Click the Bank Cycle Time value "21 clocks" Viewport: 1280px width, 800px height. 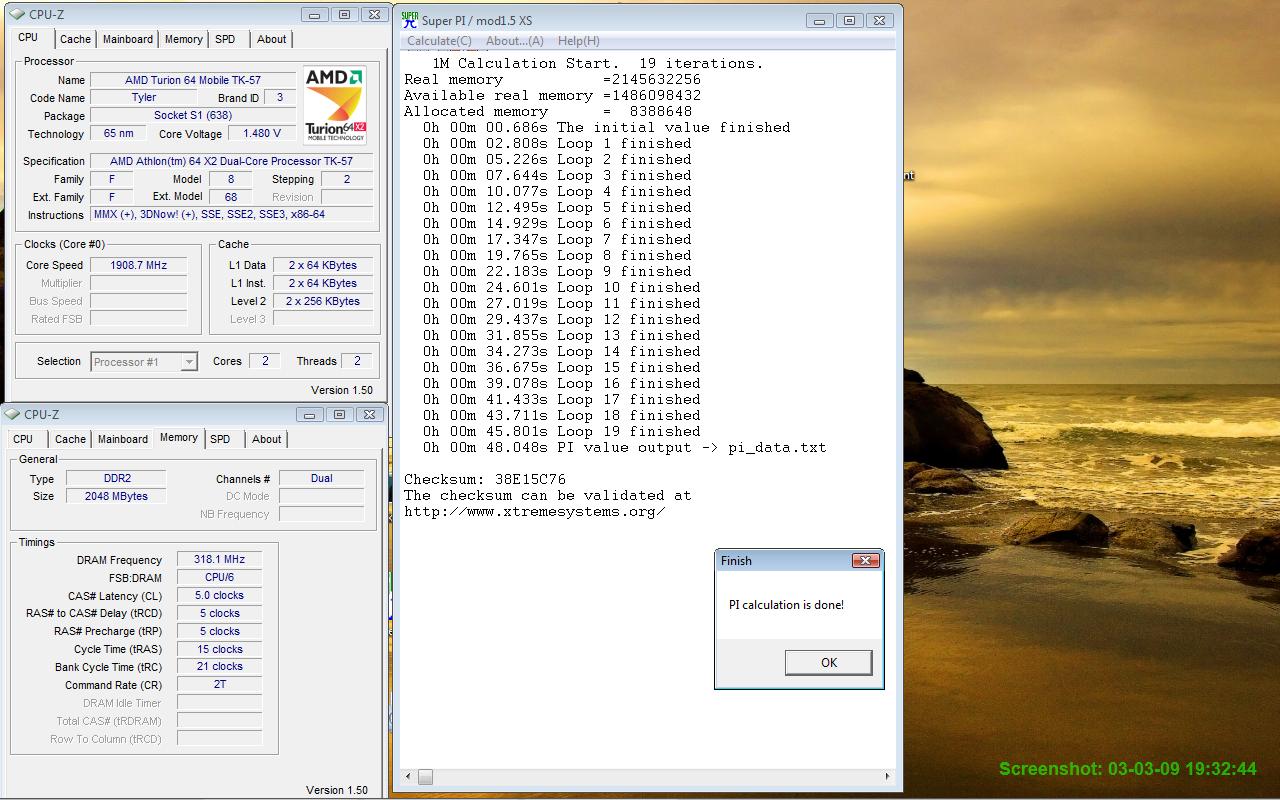220,667
